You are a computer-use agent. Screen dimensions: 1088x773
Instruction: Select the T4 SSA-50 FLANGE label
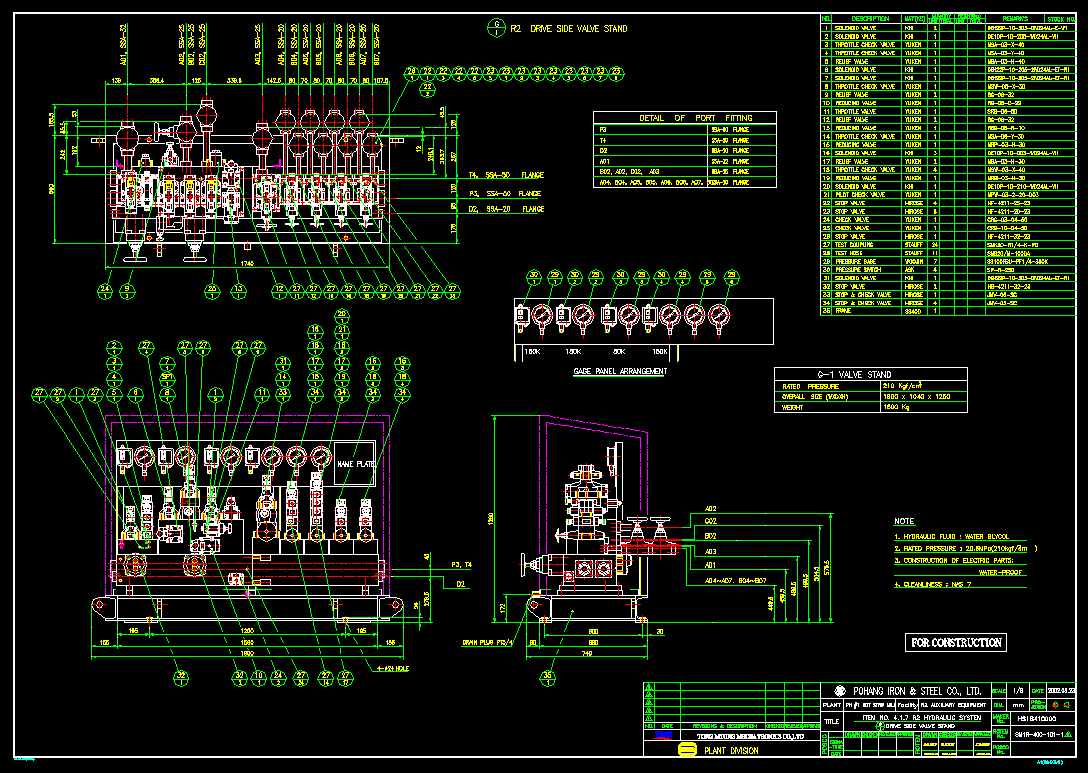pos(506,176)
